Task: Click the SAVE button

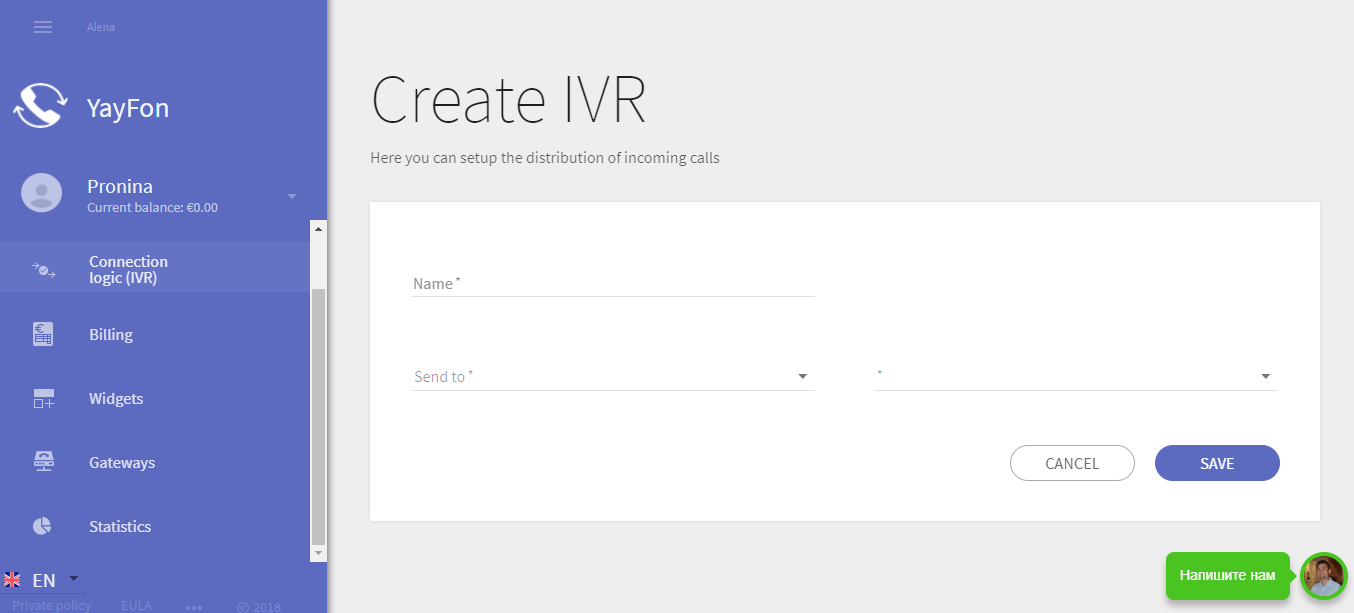Action: 1217,463
